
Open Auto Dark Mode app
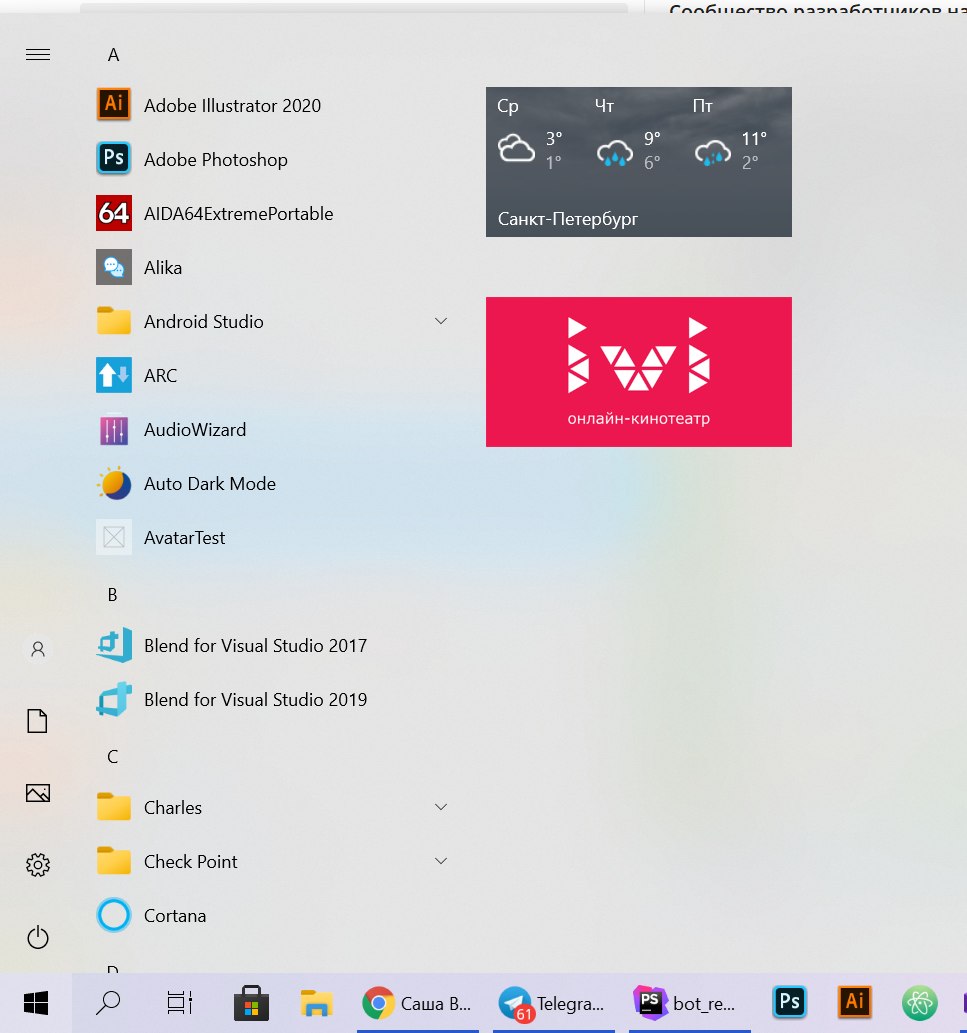(273, 484)
